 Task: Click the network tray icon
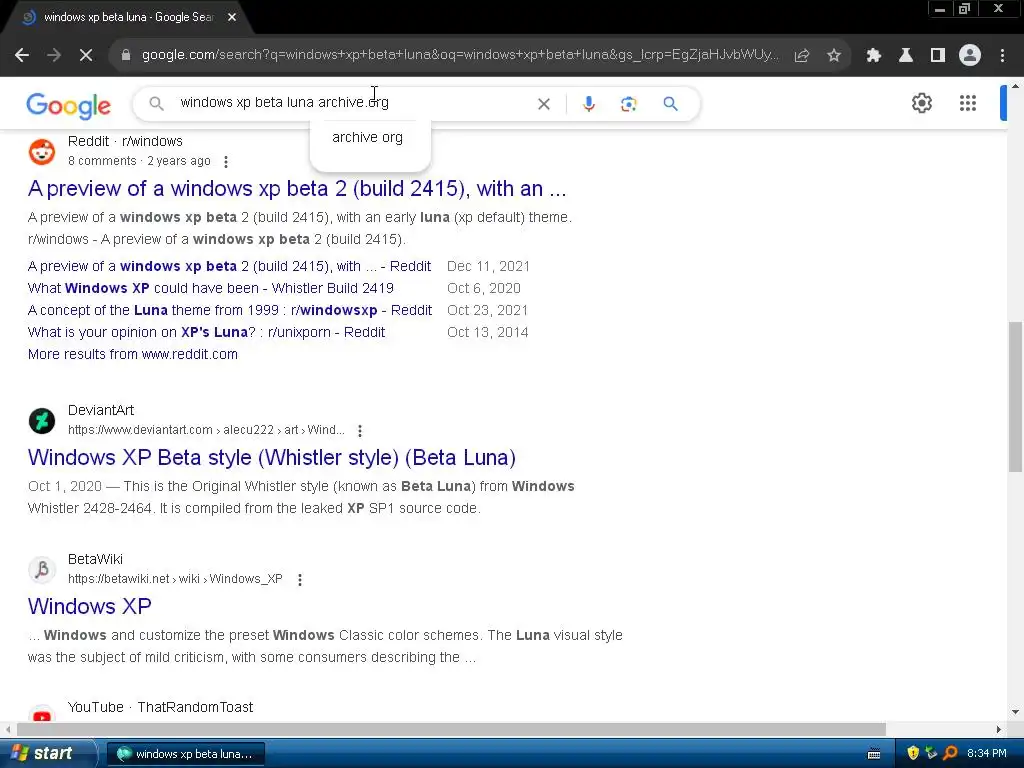pyautogui.click(x=931, y=753)
